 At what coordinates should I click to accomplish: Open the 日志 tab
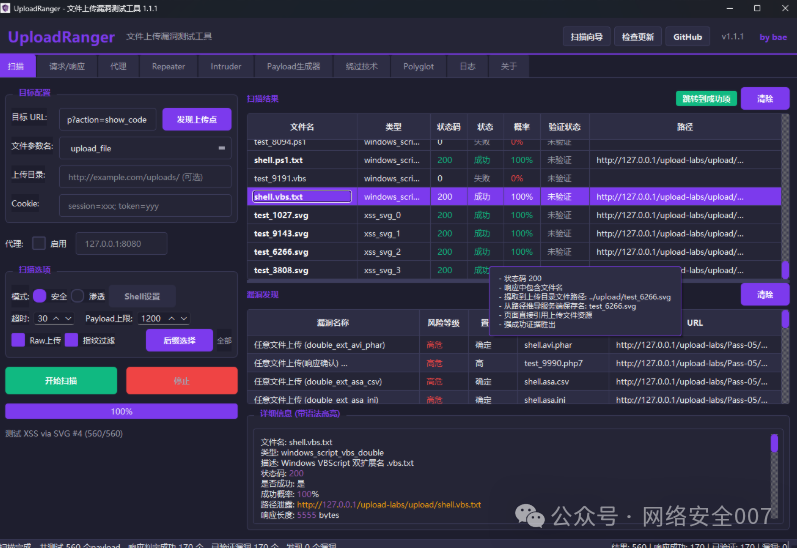467,66
